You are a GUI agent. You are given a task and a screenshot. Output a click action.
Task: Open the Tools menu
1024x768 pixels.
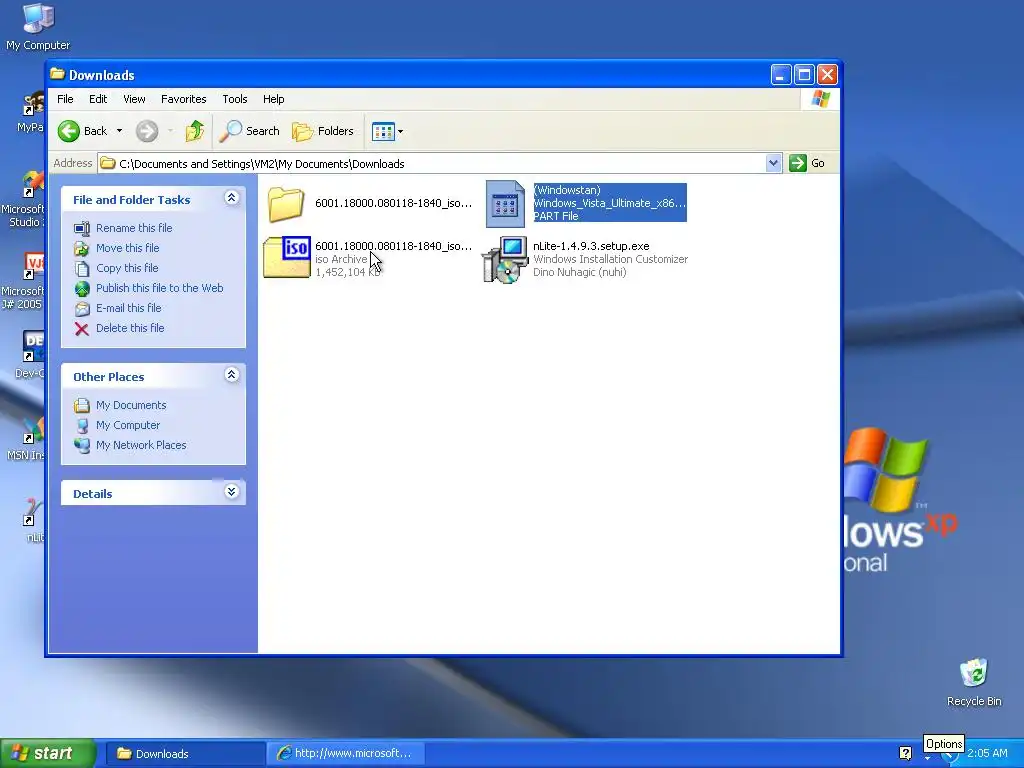click(234, 99)
